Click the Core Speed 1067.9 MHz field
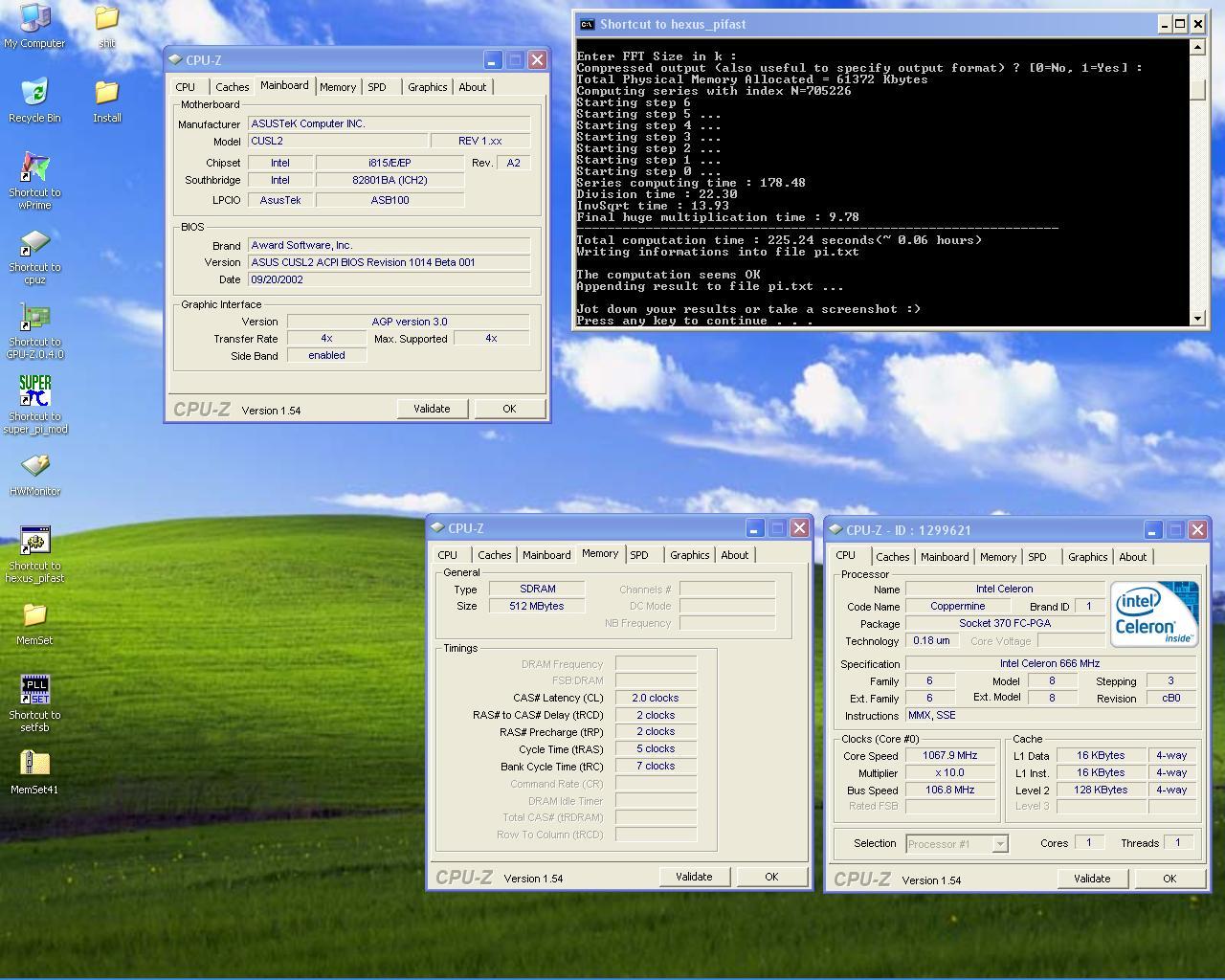 click(950, 756)
